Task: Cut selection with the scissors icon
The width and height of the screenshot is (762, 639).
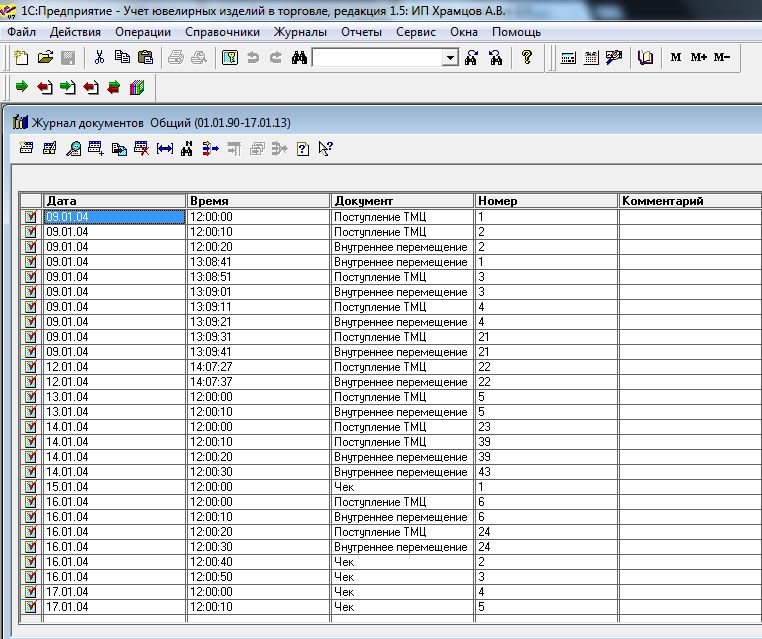Action: point(99,58)
